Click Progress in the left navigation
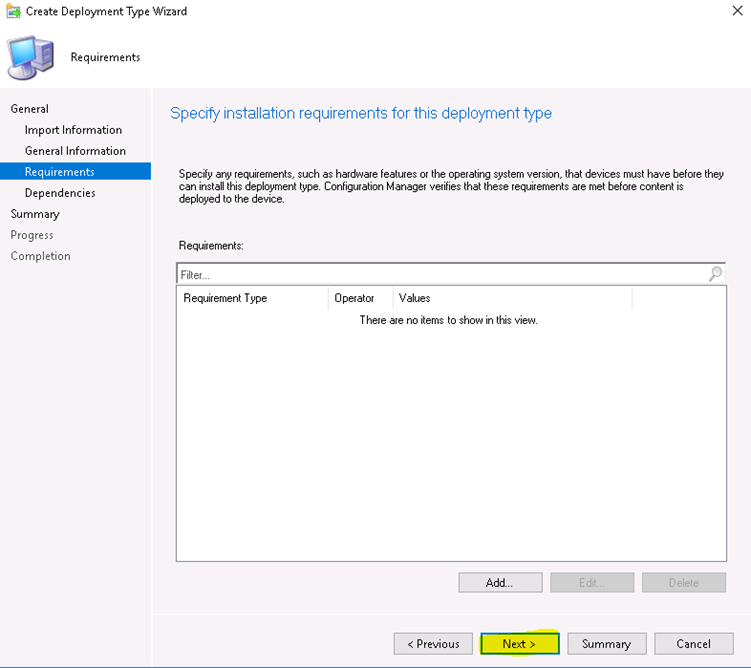 pyautogui.click(x=32, y=235)
